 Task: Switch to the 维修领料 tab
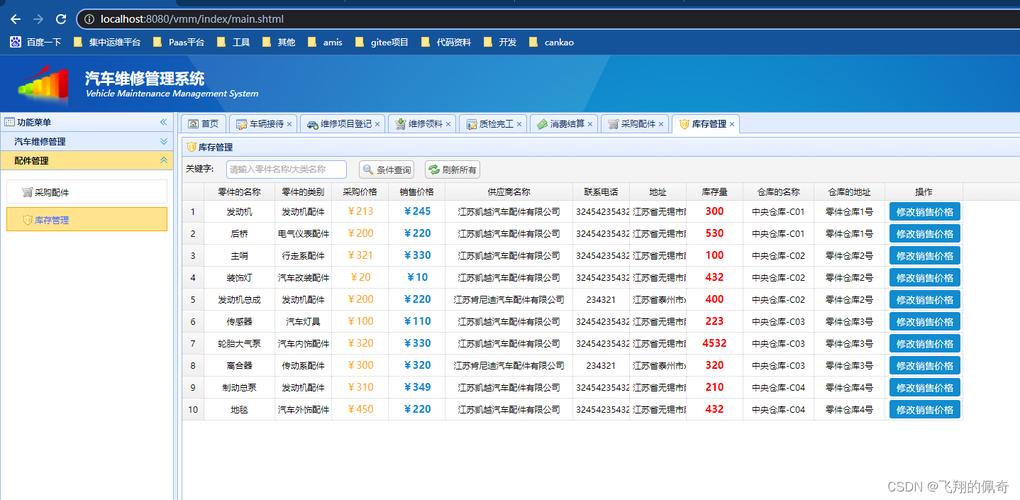tap(420, 124)
